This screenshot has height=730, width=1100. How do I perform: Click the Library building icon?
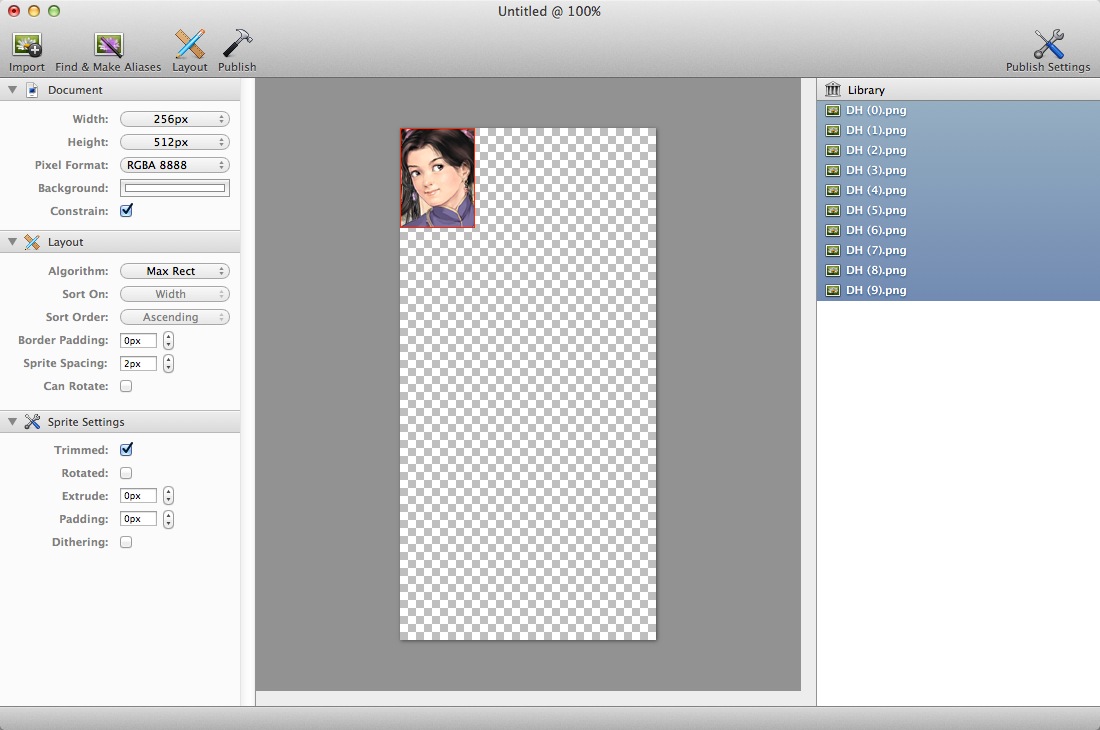pos(833,90)
